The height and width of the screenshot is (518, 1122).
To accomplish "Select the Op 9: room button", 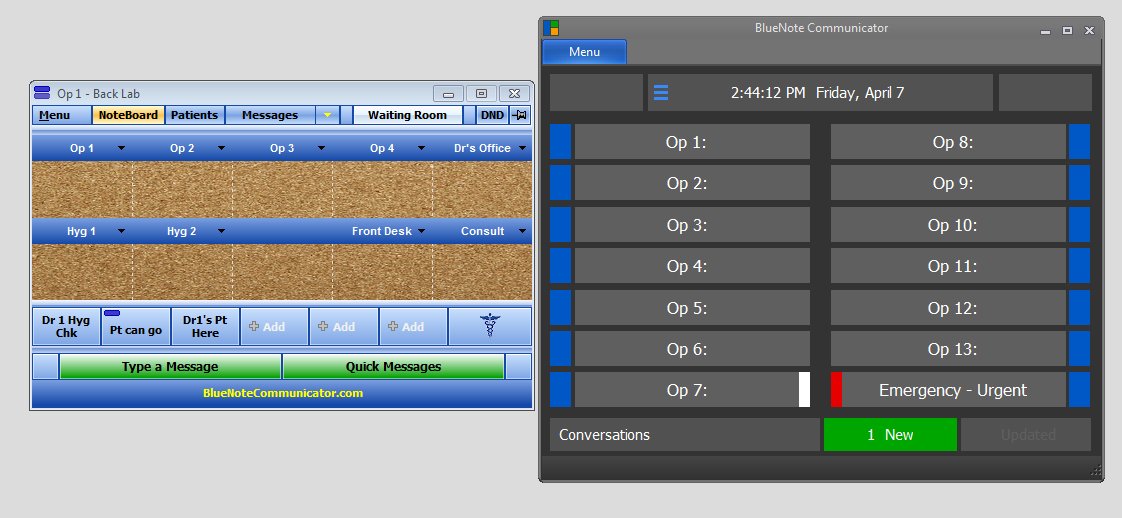I will [948, 183].
